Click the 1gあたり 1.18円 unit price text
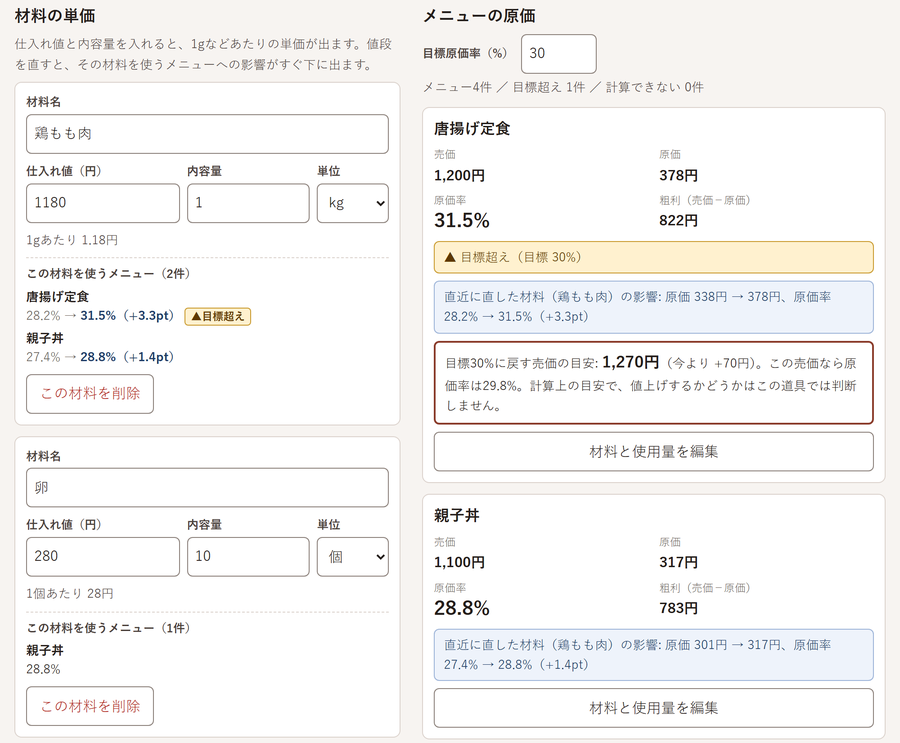This screenshot has height=743, width=900. coord(72,240)
